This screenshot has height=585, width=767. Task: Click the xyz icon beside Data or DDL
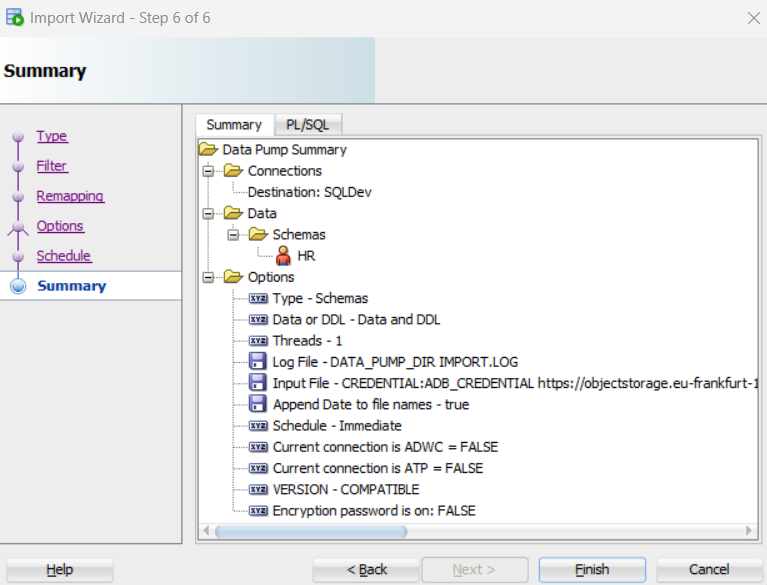pos(258,319)
